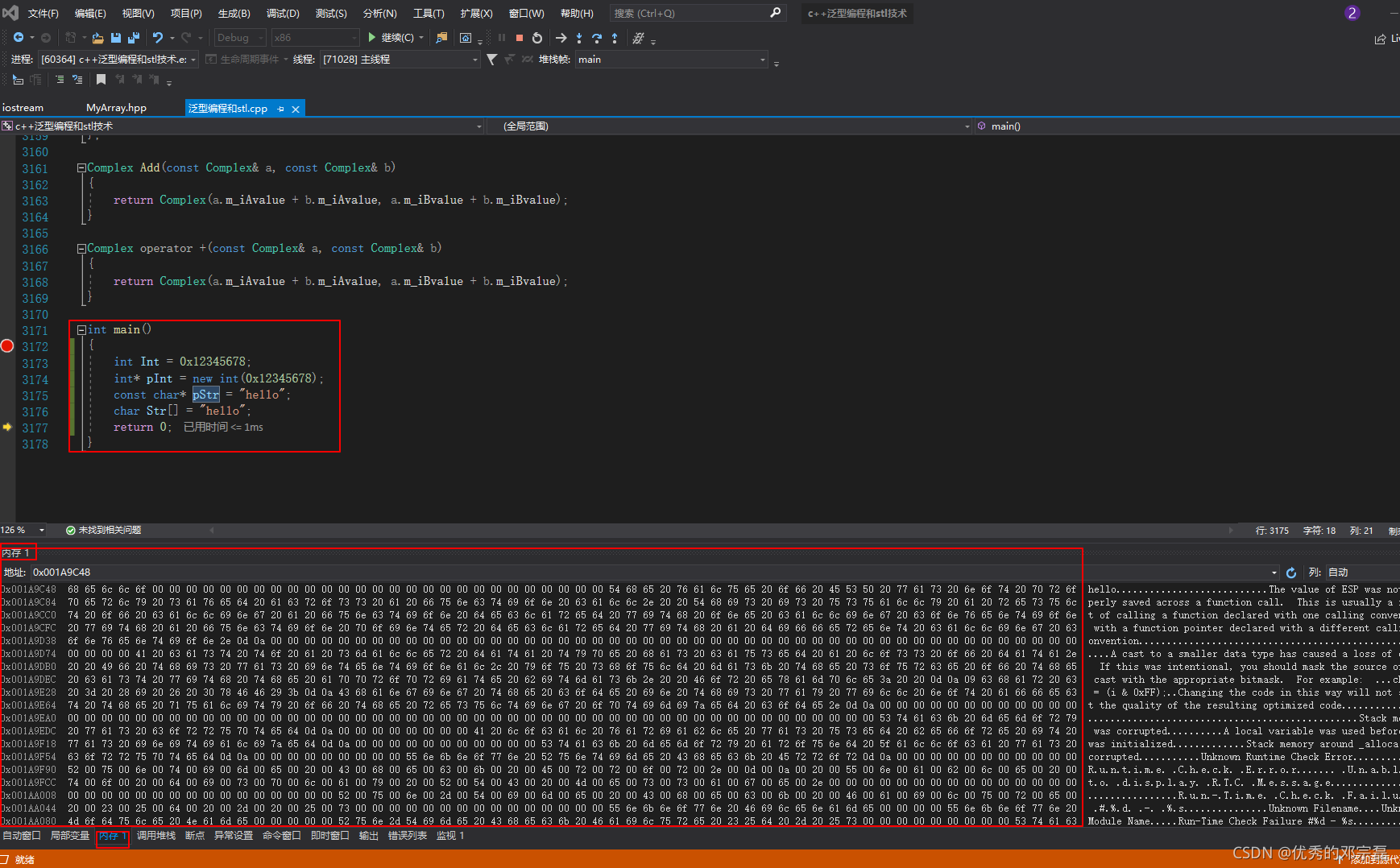The width and height of the screenshot is (1400, 868).
Task: Open the 局部变量 panel tab
Action: 70,836
